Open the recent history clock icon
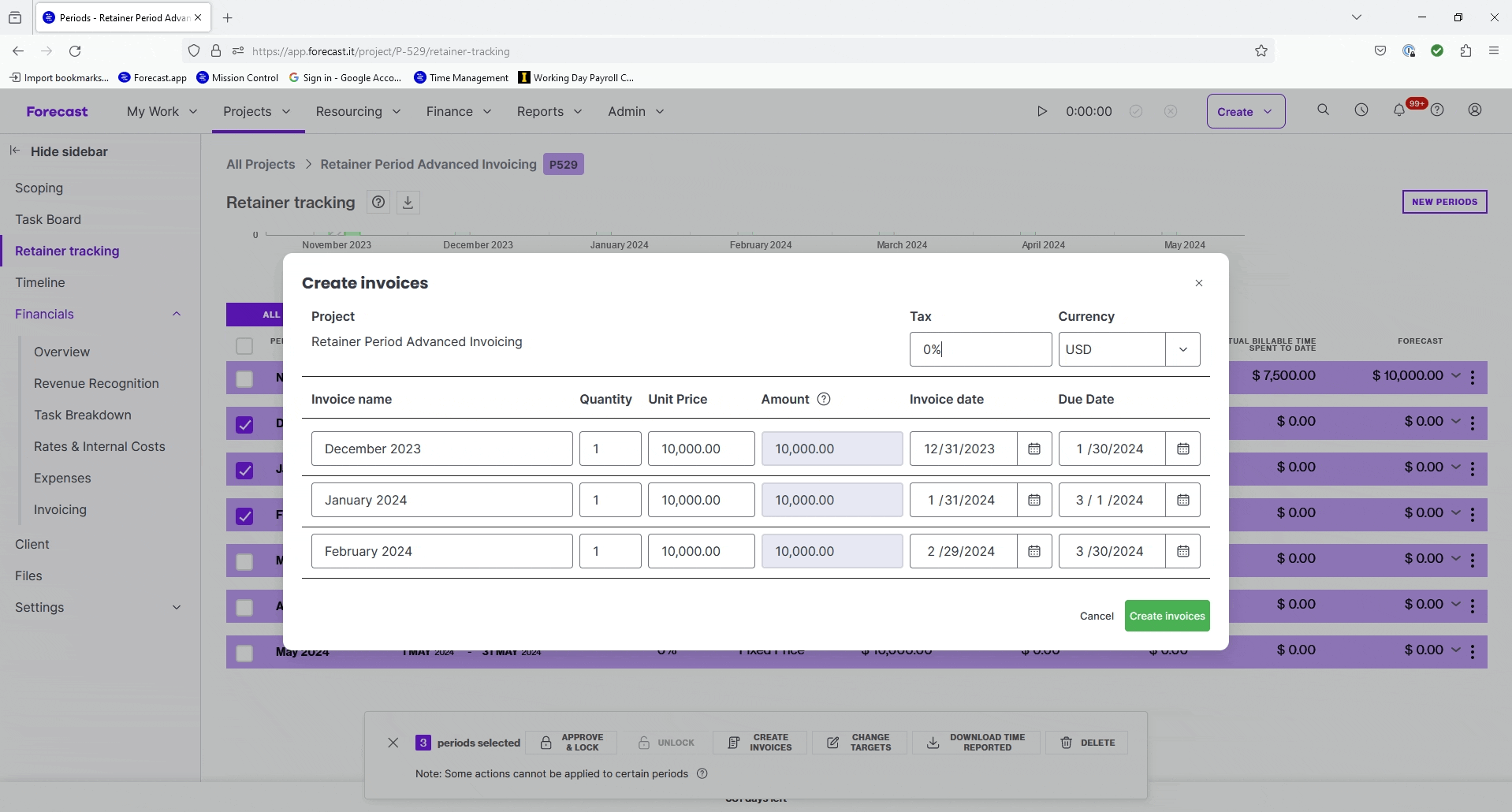The width and height of the screenshot is (1512, 812). (1361, 110)
